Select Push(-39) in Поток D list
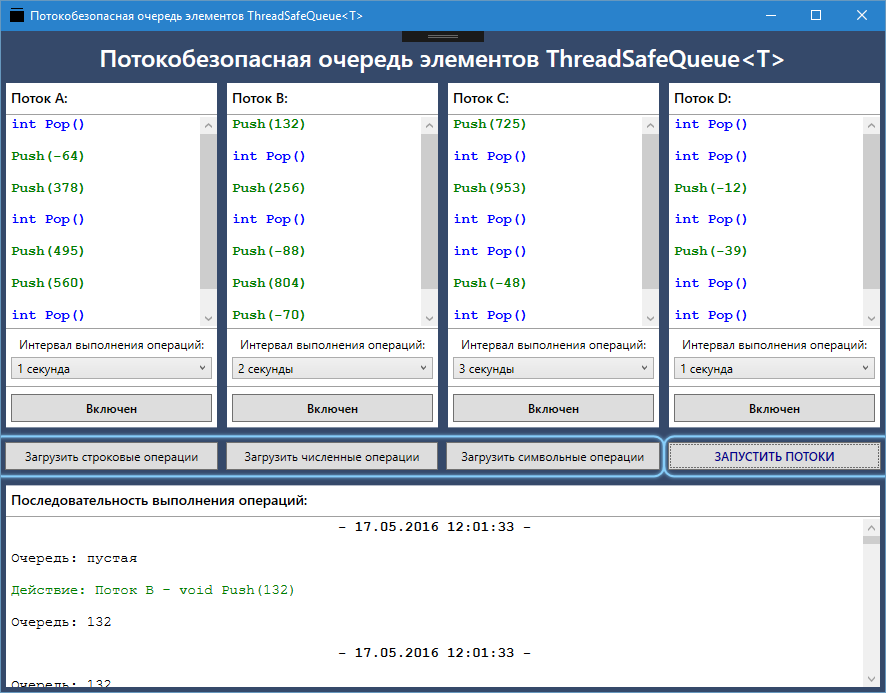 [x=711, y=250]
